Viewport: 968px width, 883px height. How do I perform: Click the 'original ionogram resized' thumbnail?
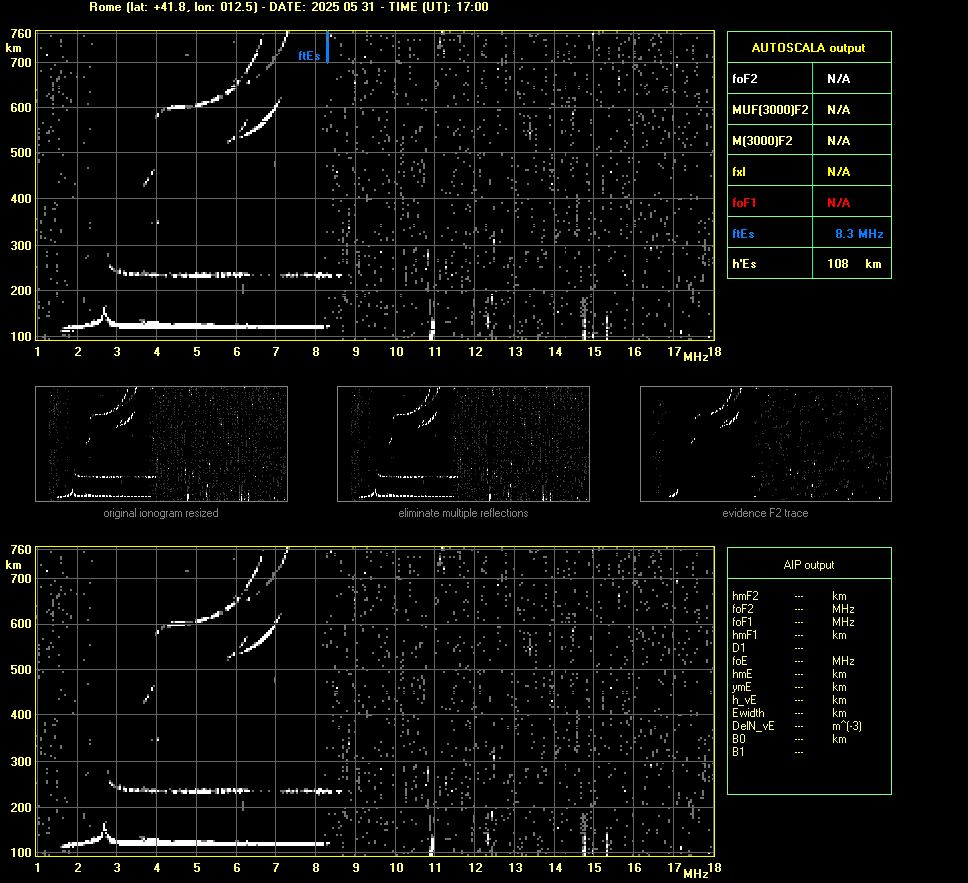click(x=161, y=444)
